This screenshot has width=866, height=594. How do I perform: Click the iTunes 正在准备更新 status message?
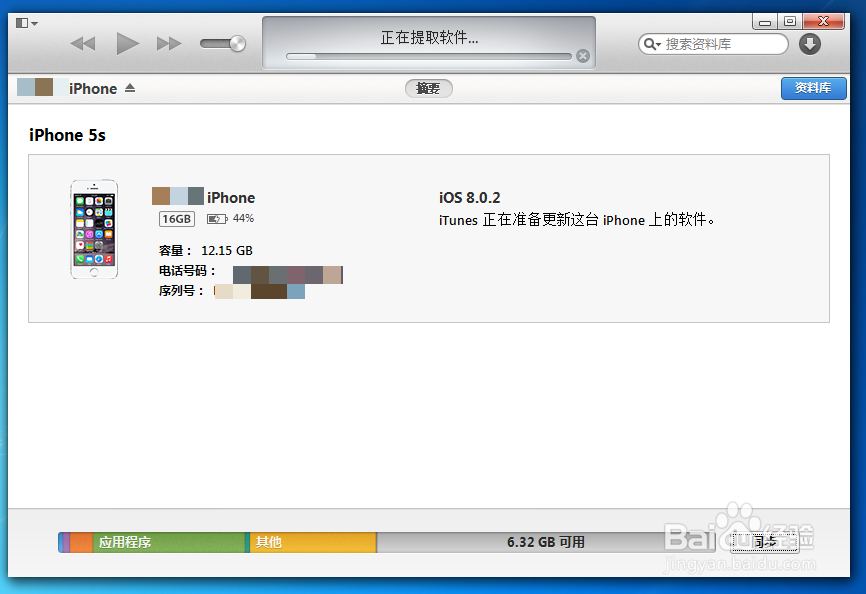pos(577,220)
